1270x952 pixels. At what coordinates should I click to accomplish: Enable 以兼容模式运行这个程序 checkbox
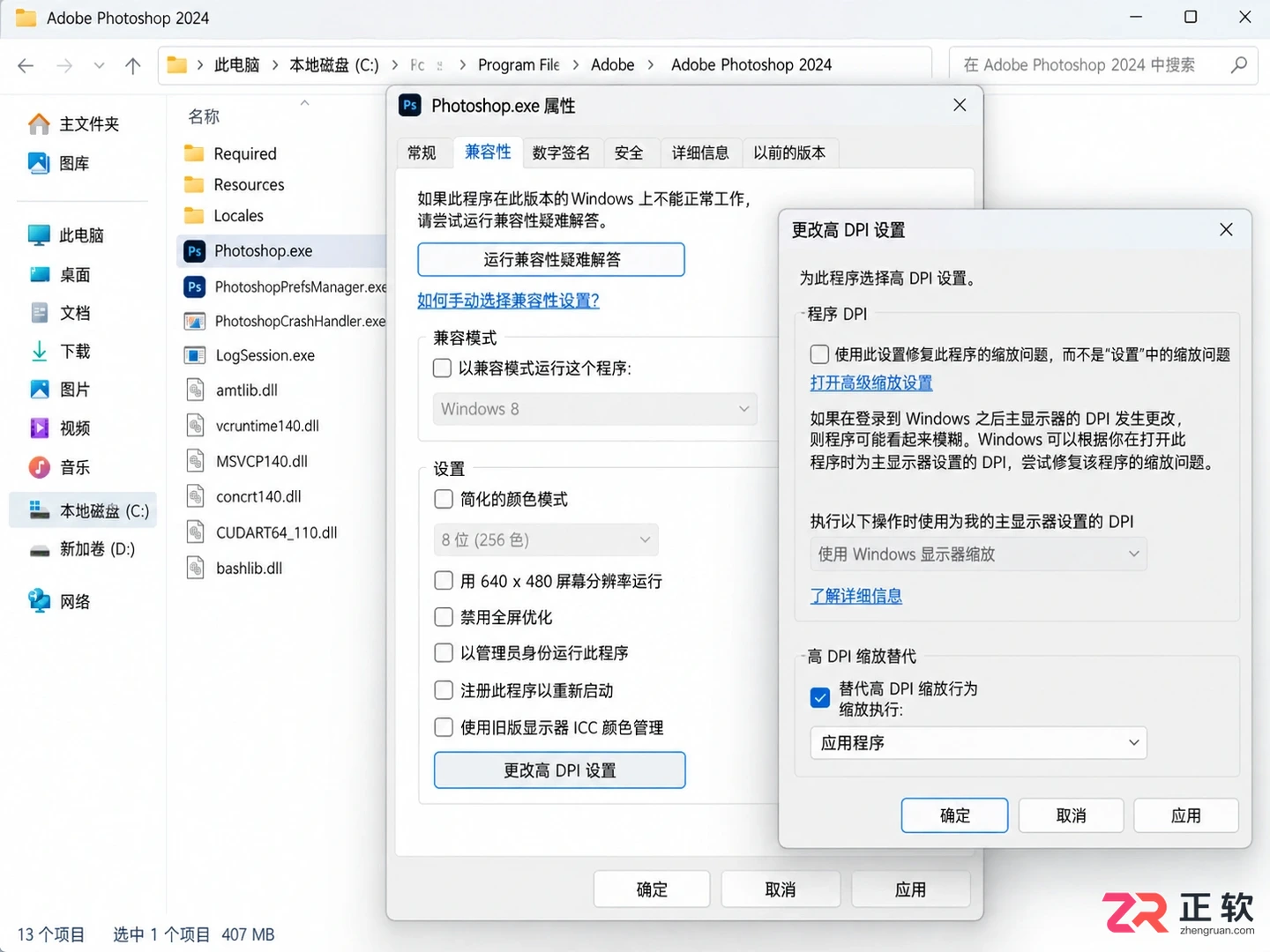click(443, 368)
